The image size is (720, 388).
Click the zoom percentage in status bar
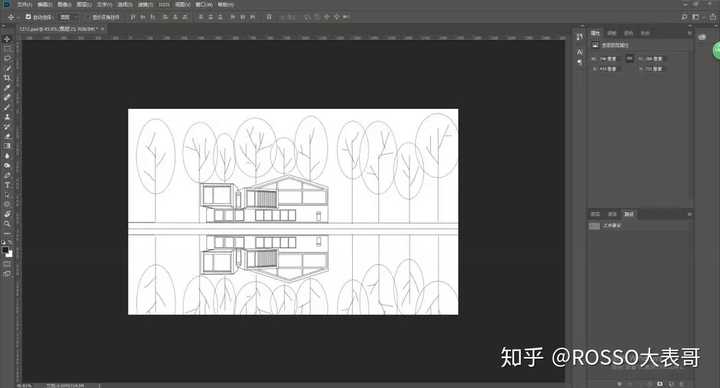(x=24, y=385)
